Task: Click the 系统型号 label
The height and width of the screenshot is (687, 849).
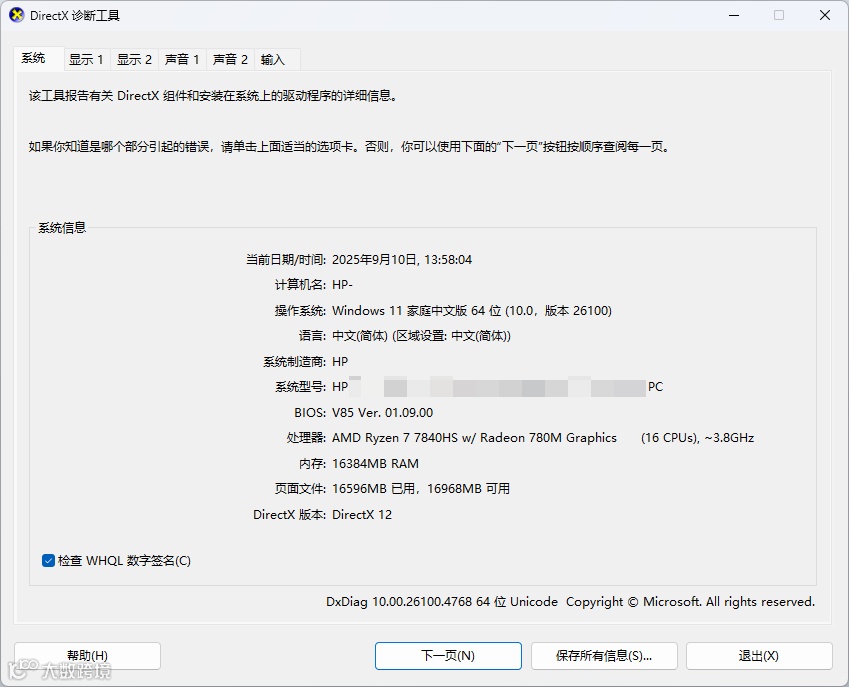Action: [300, 387]
